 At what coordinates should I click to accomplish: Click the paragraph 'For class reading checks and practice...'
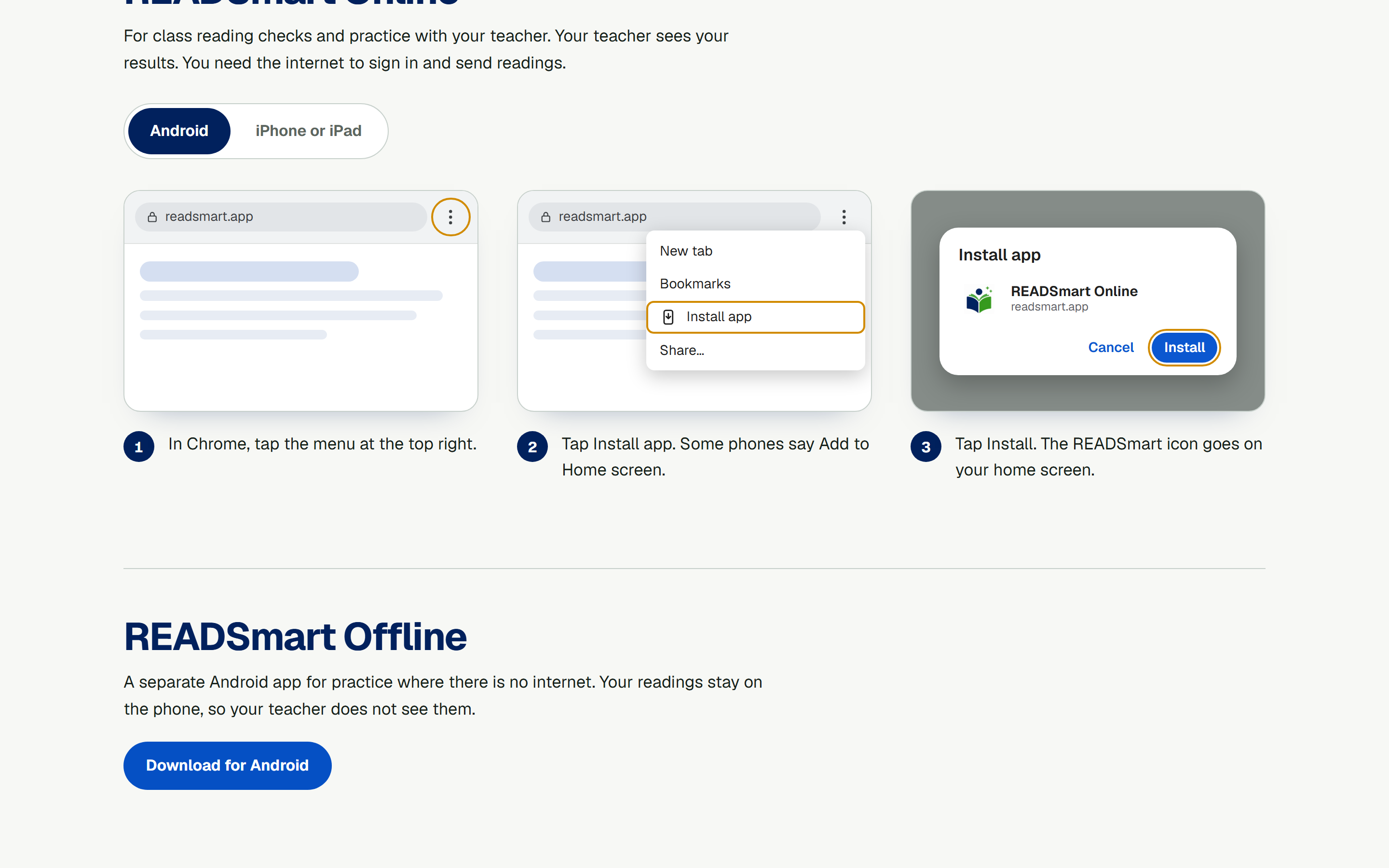click(x=426, y=49)
